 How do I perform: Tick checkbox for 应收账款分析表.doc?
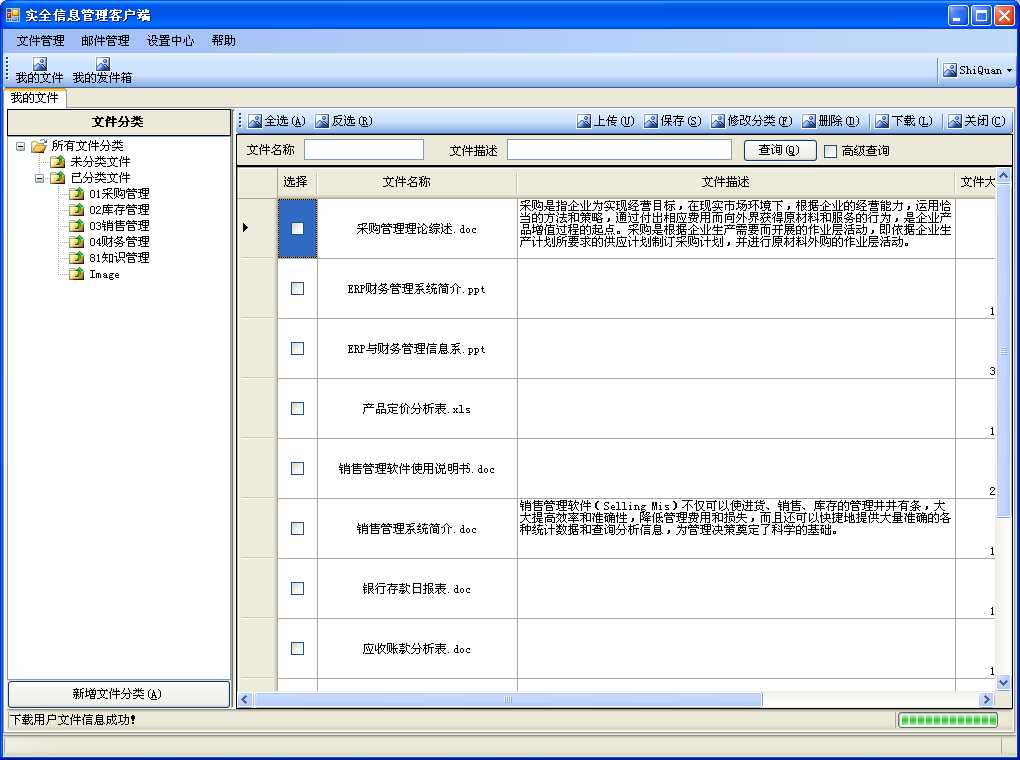click(x=297, y=648)
